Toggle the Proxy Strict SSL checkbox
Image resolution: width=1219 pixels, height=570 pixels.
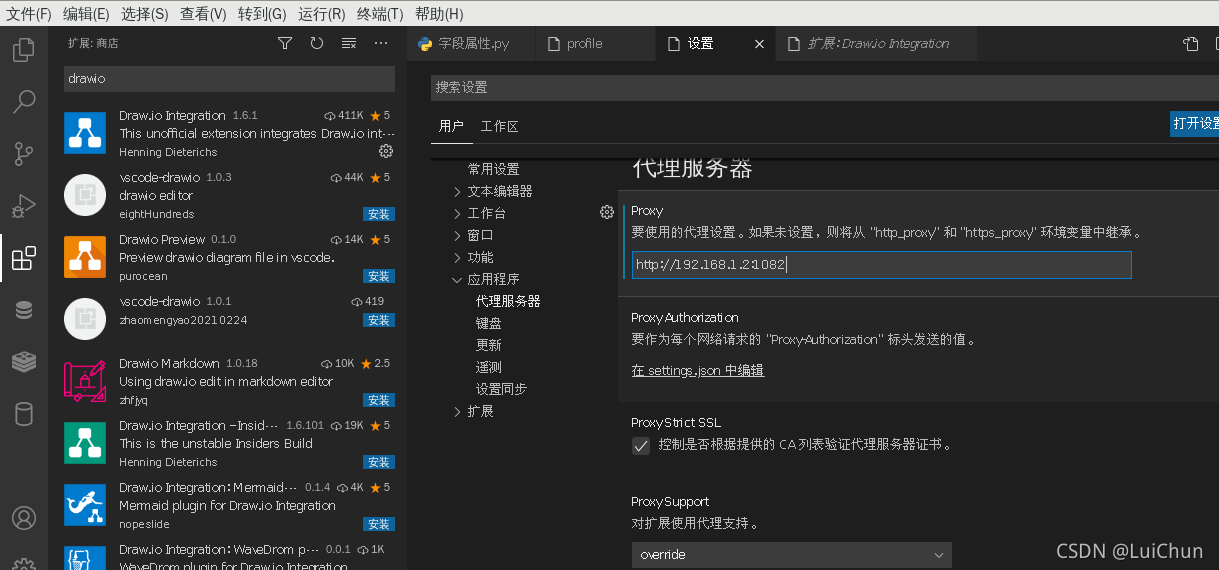tap(641, 446)
